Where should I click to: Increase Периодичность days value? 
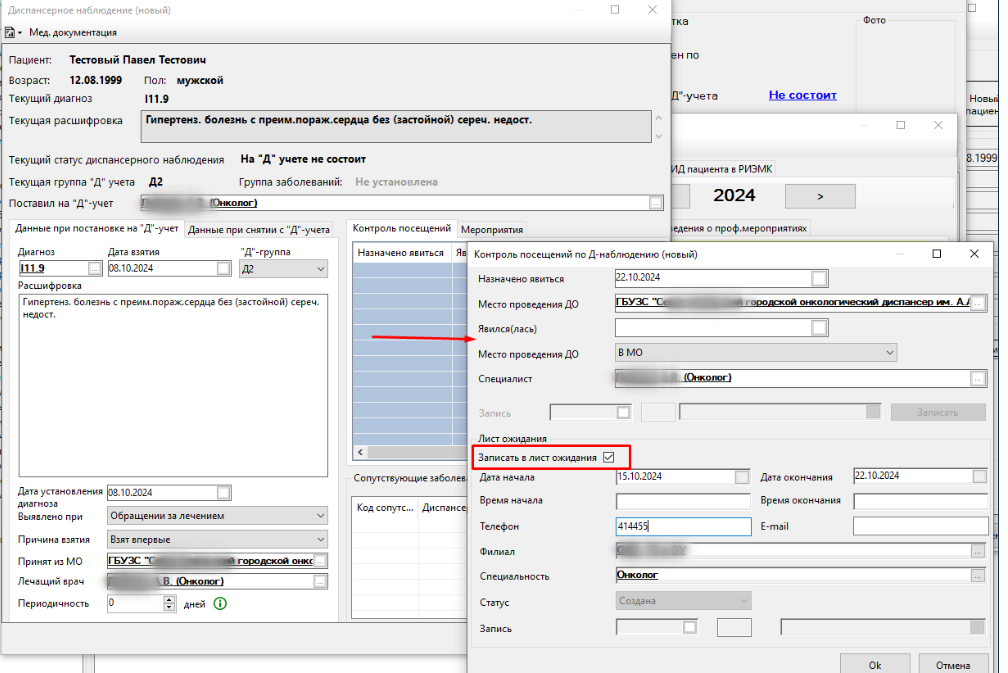pos(169,600)
